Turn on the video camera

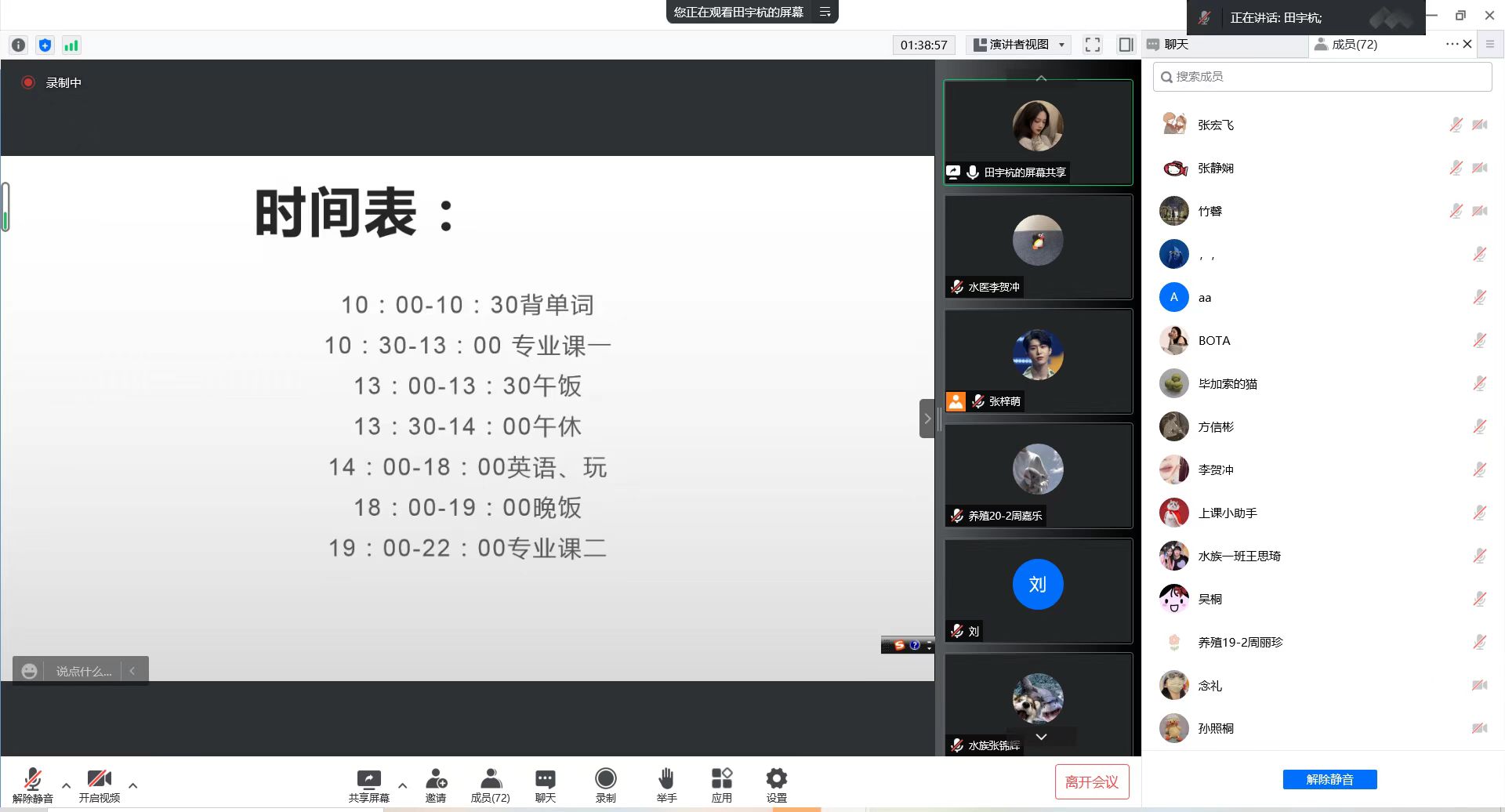99,785
